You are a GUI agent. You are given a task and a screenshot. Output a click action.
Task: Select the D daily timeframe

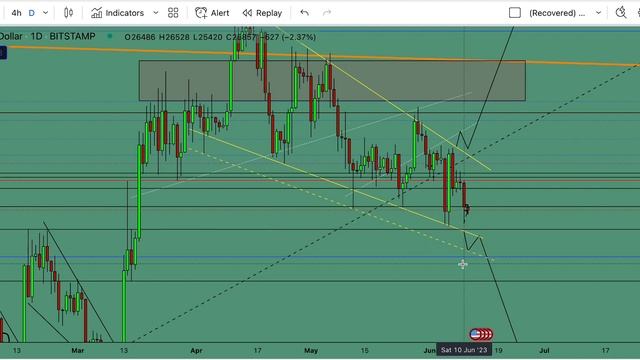pyautogui.click(x=31, y=13)
